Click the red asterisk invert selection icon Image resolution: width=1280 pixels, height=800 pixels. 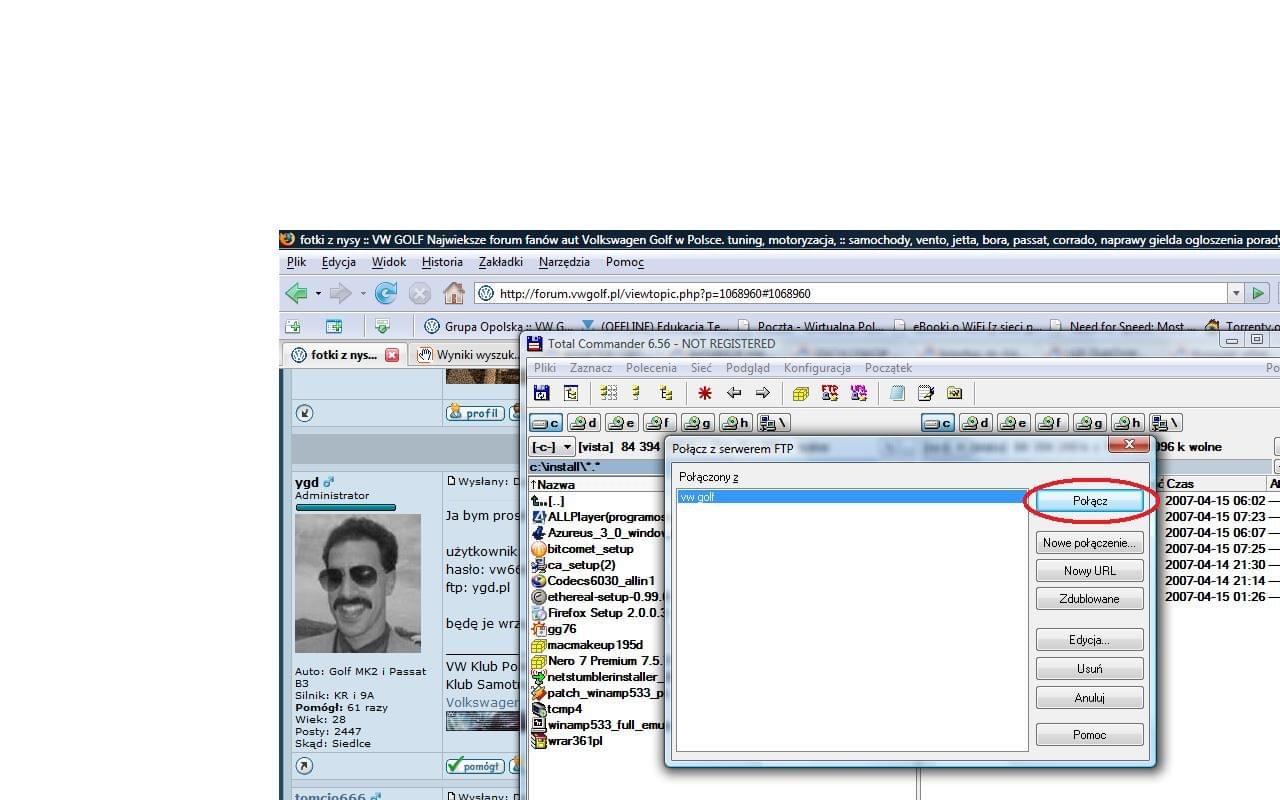point(704,393)
